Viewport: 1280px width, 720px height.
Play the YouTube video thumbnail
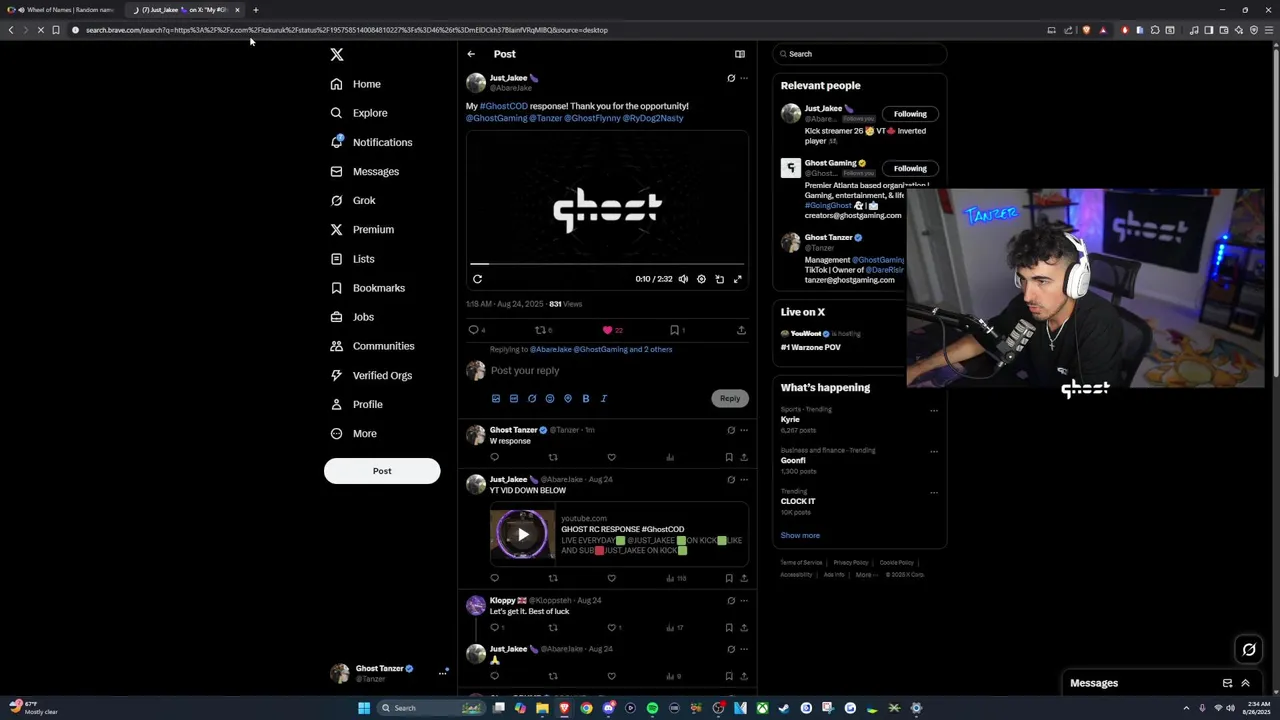point(522,535)
